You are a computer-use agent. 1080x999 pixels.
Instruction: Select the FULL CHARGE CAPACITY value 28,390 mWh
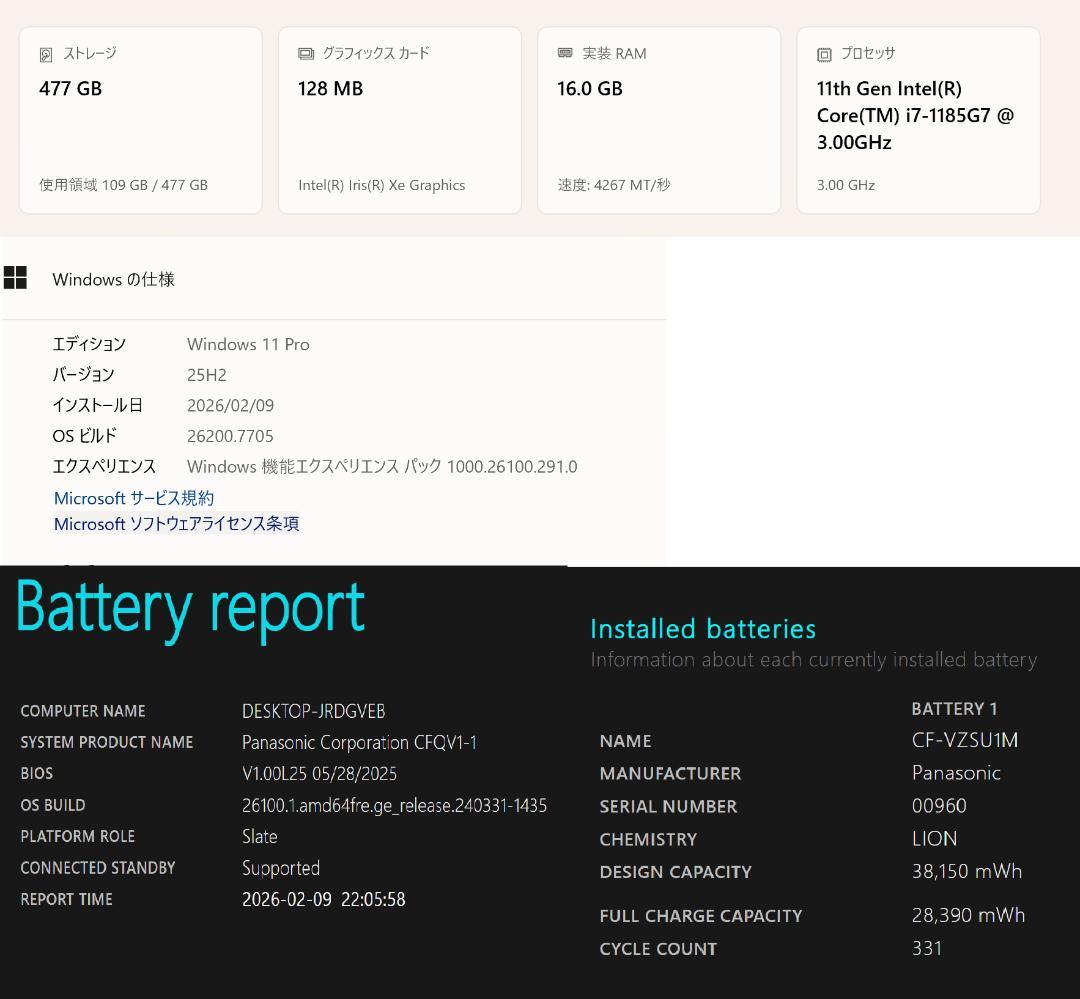pos(968,915)
